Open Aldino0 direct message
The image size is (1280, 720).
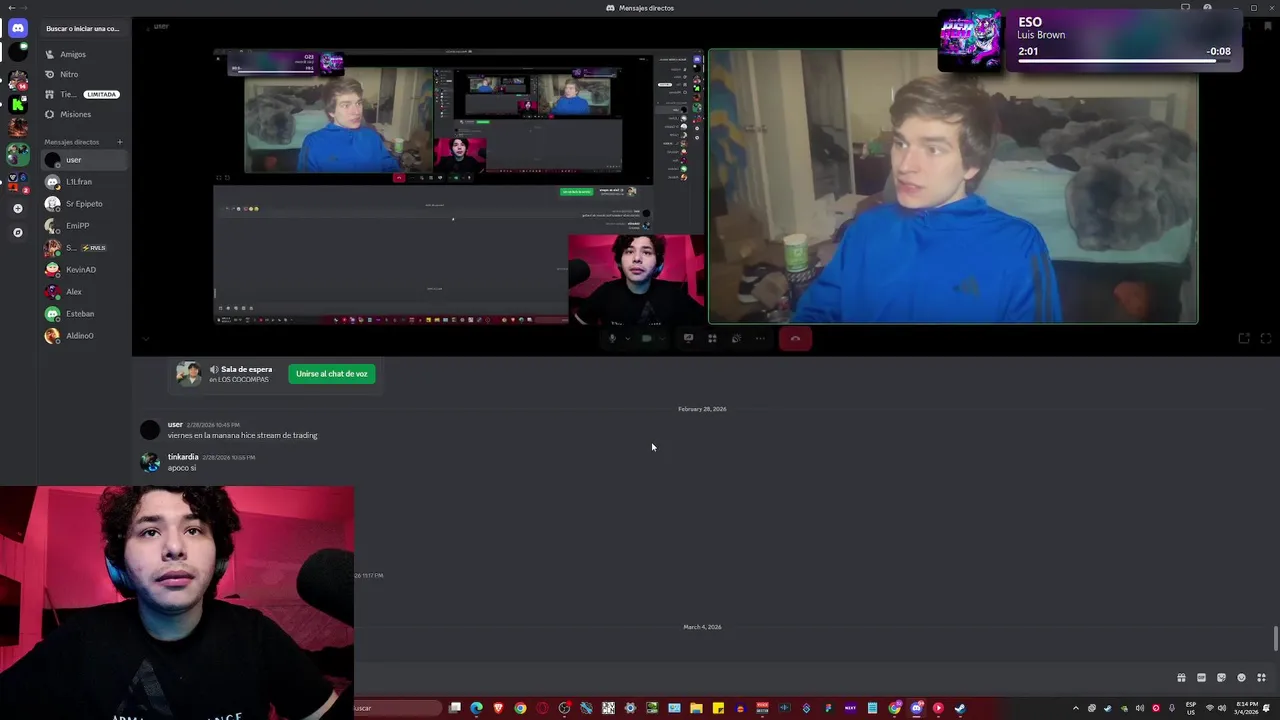[84, 336]
